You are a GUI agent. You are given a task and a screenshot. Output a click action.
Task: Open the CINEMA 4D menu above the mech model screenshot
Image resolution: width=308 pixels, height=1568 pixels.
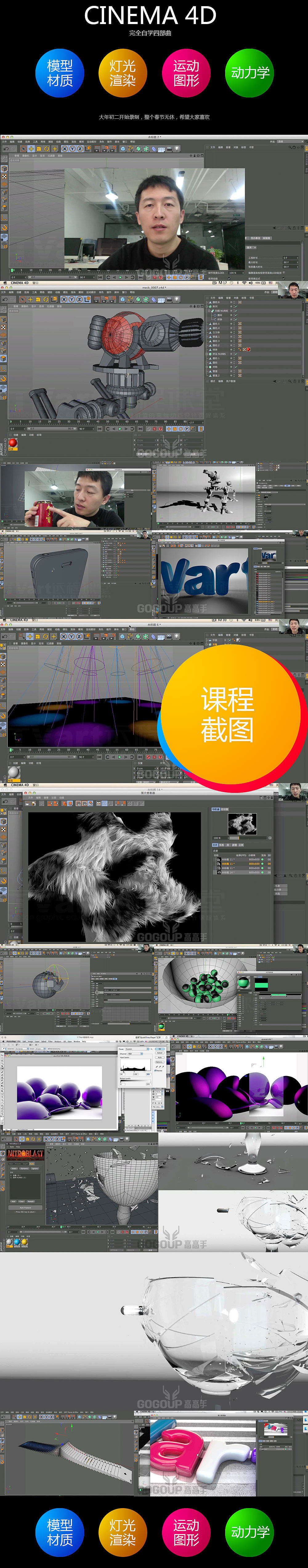(20, 283)
